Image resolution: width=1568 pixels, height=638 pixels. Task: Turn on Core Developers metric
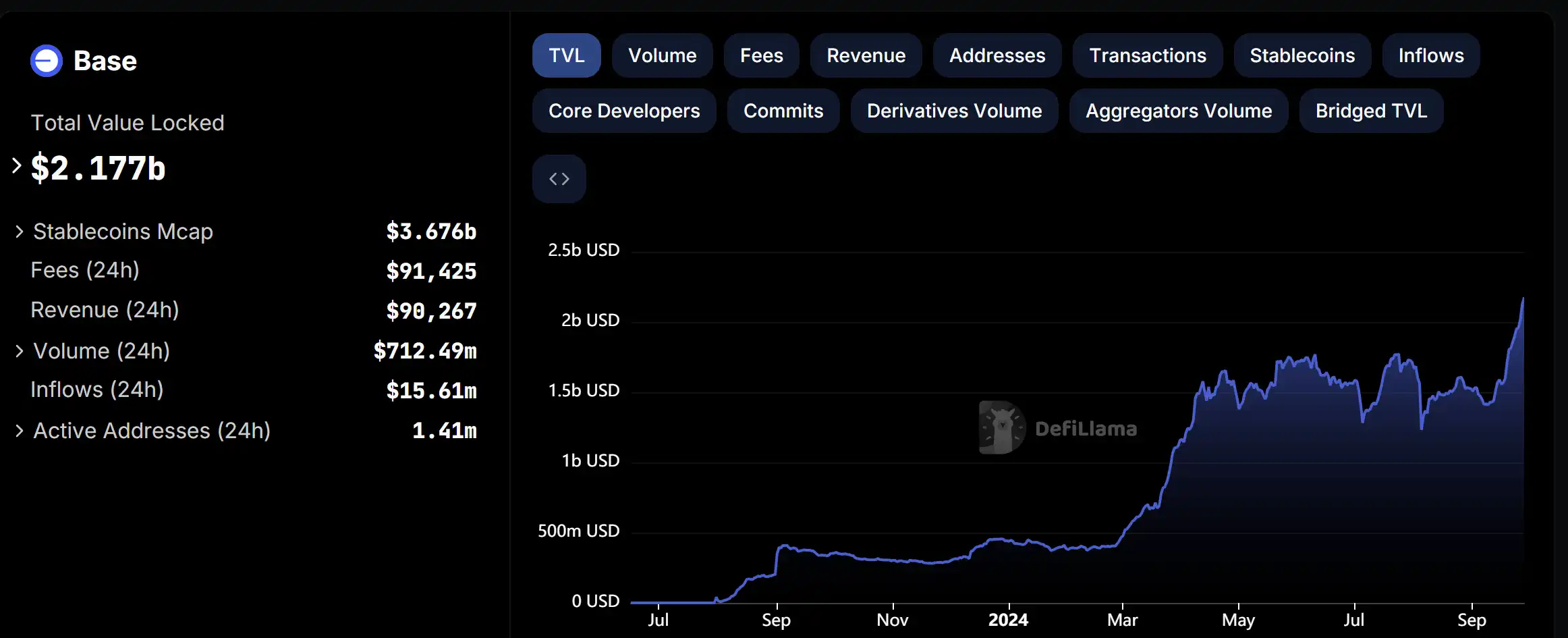pos(623,111)
